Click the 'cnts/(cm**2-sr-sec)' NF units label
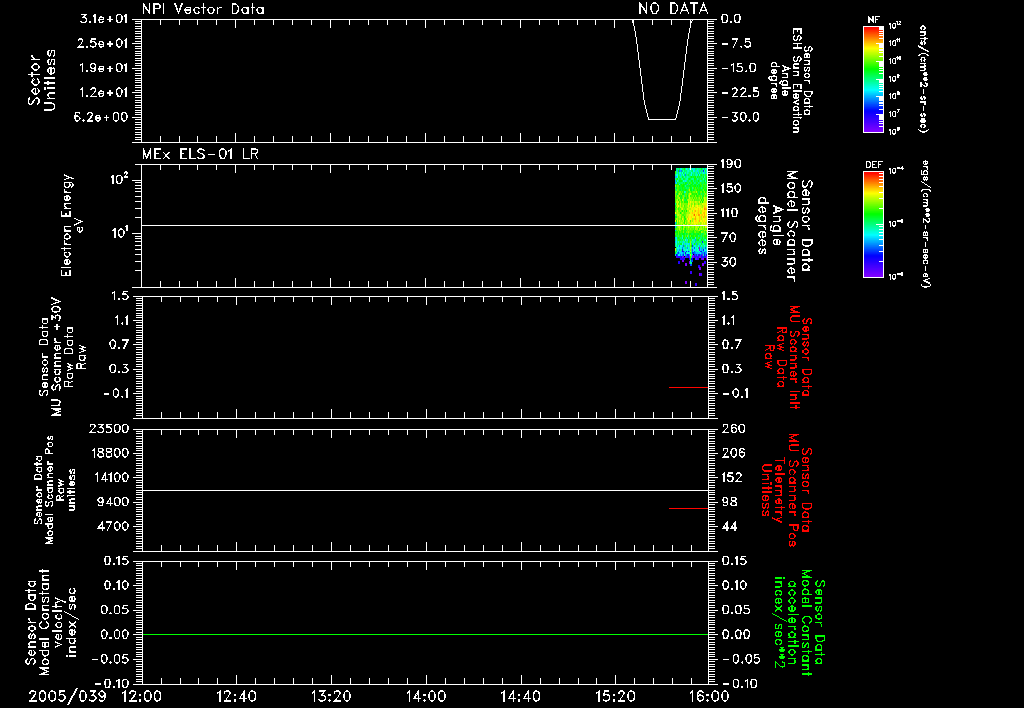Viewport: 1024px width, 708px height. 923,79
